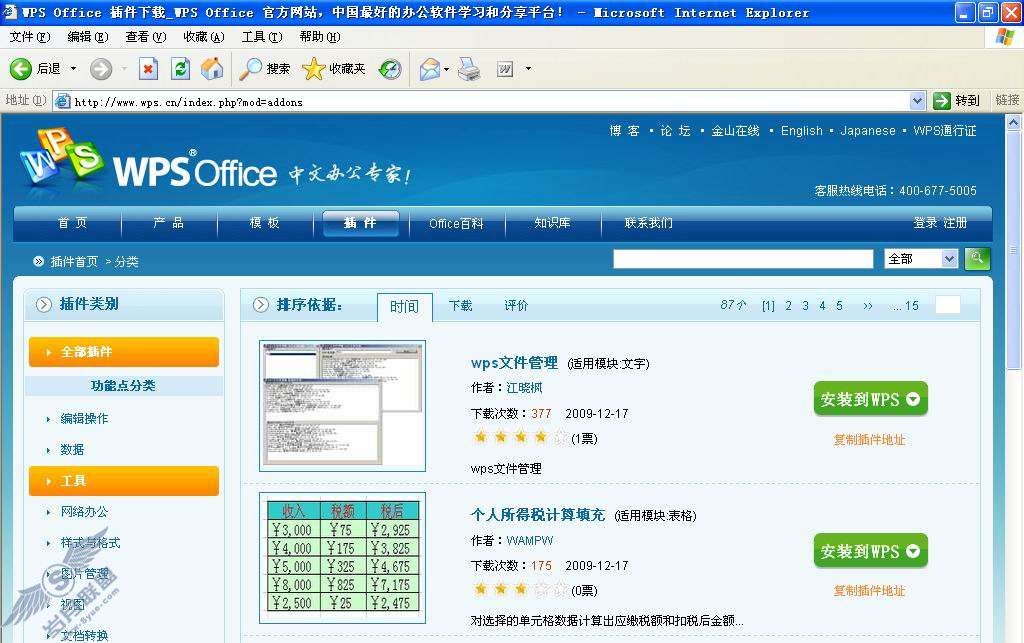Click the 论坛 top link
The width and height of the screenshot is (1024, 643).
click(x=675, y=131)
